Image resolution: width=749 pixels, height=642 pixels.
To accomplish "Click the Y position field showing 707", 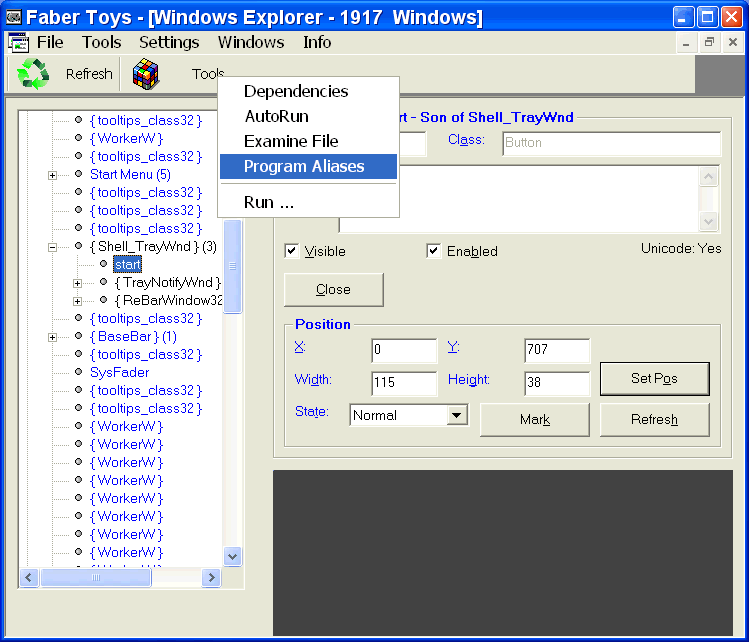I will click(557, 350).
